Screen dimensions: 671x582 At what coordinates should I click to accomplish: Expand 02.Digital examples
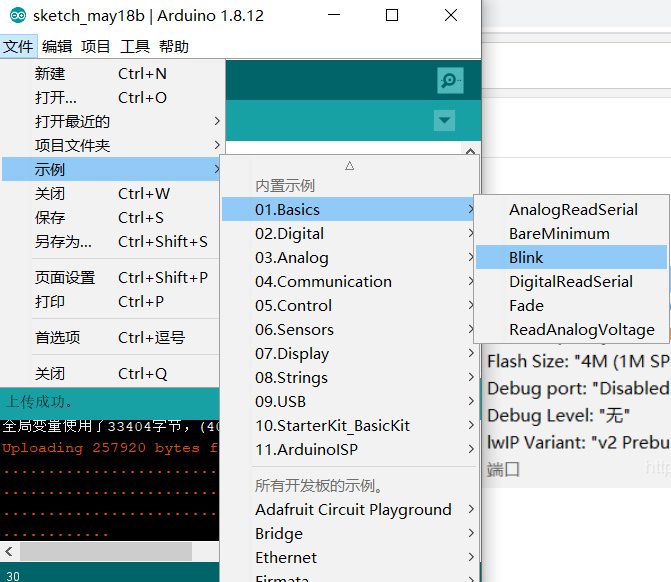[348, 234]
